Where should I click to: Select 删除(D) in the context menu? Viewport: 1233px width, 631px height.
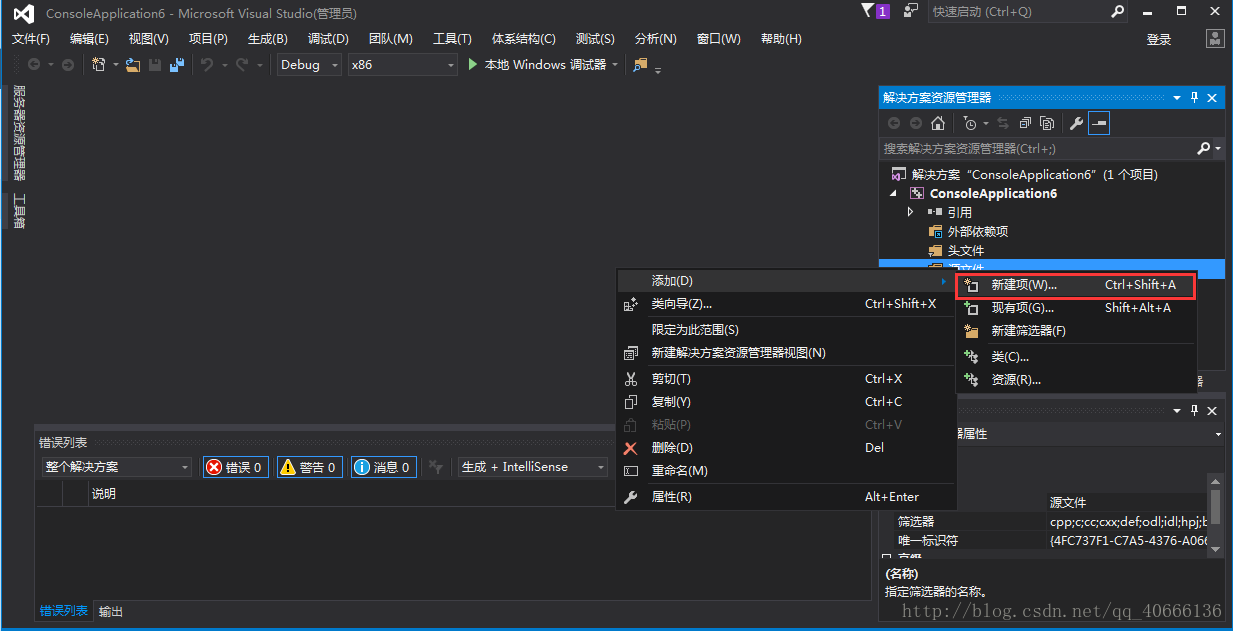click(786, 448)
